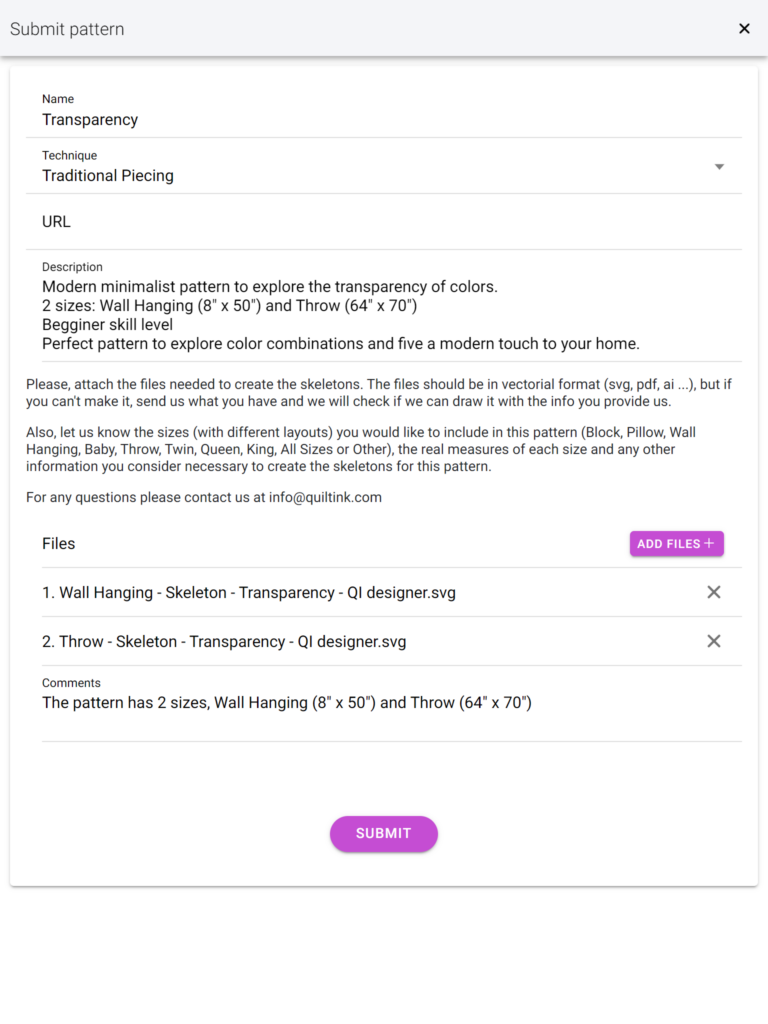This screenshot has width=768, height=1024.
Task: Expand the Technique dropdown arrow
Action: (719, 167)
